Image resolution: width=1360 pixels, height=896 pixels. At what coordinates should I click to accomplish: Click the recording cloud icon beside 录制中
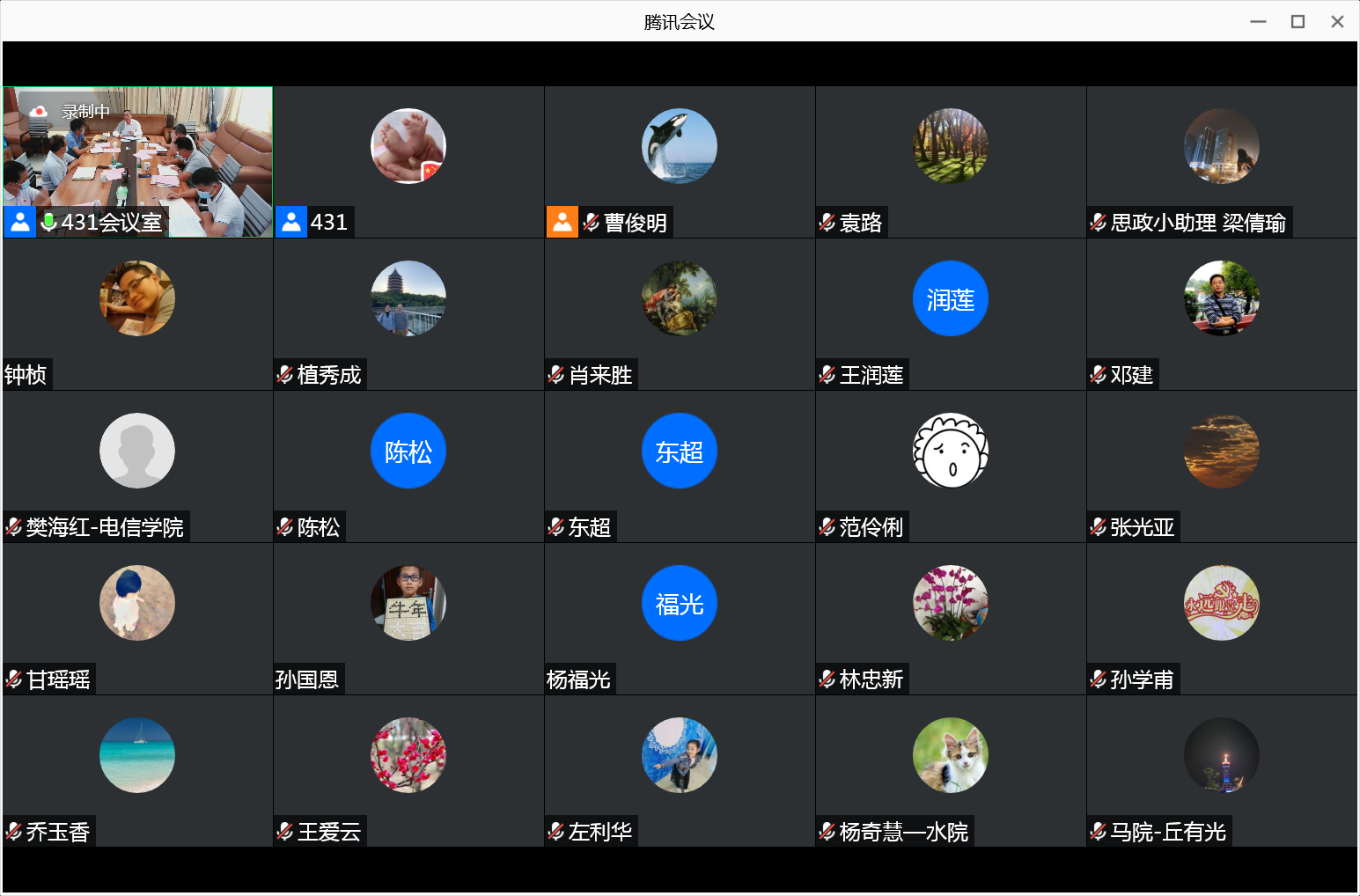pos(39,112)
